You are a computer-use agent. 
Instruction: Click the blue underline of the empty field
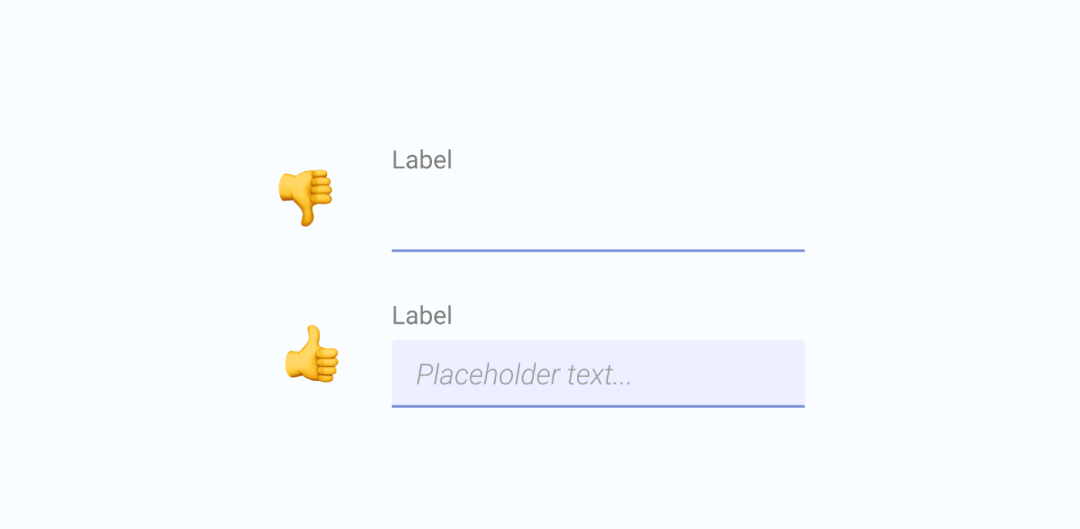tap(598, 250)
